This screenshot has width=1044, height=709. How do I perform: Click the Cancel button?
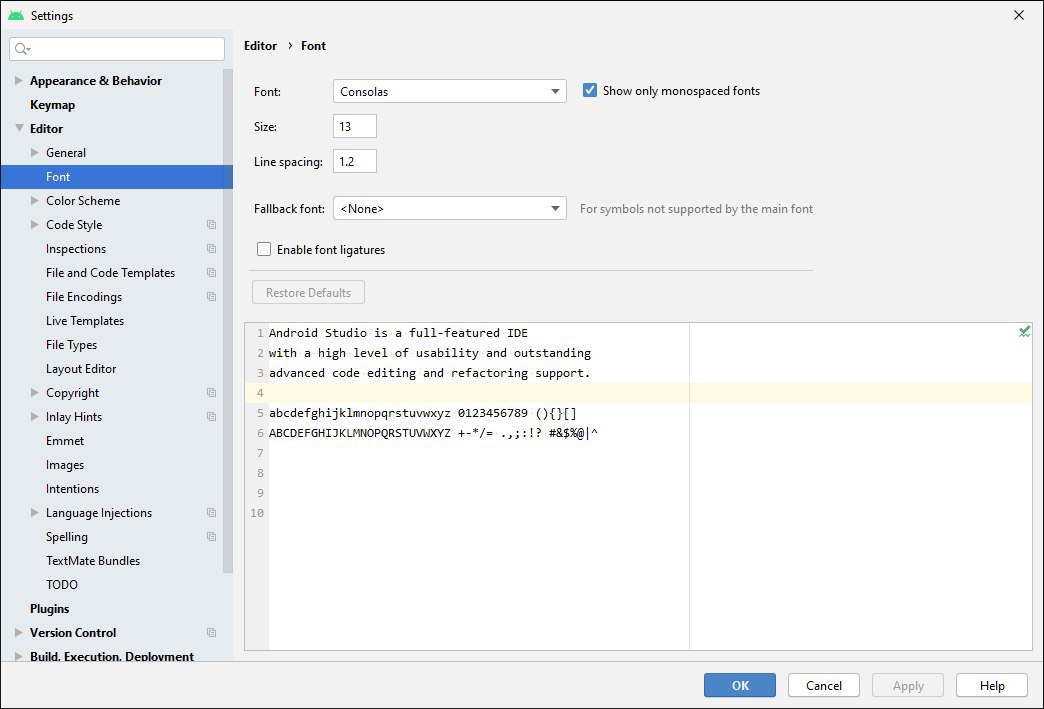[824, 686]
